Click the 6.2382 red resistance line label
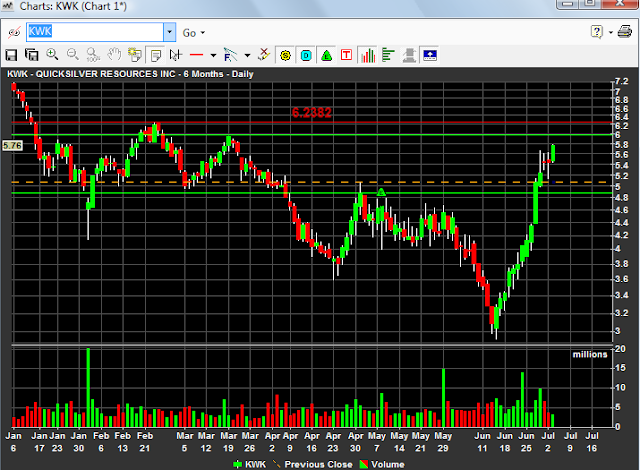 [x=311, y=113]
